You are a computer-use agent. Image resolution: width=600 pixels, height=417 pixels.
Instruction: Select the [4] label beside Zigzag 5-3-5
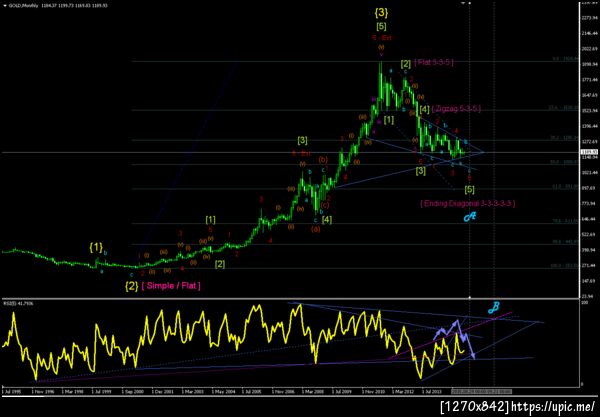[424, 109]
